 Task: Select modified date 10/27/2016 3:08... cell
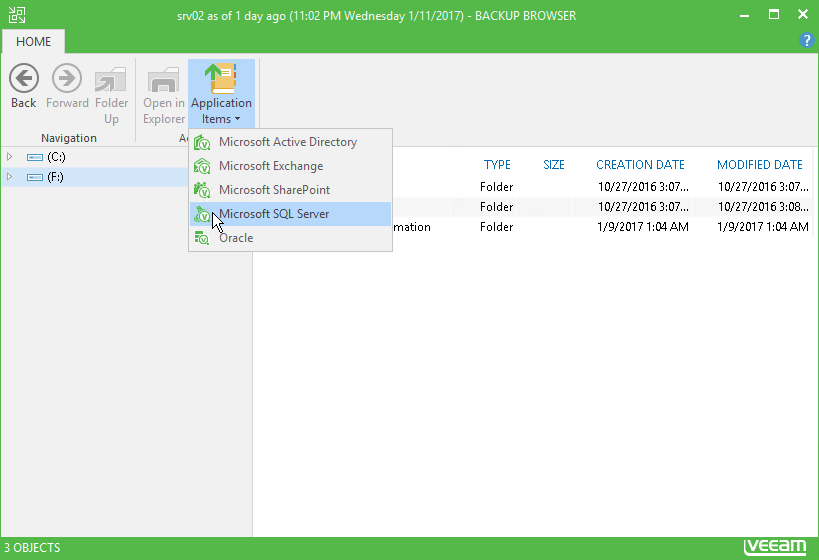[763, 207]
